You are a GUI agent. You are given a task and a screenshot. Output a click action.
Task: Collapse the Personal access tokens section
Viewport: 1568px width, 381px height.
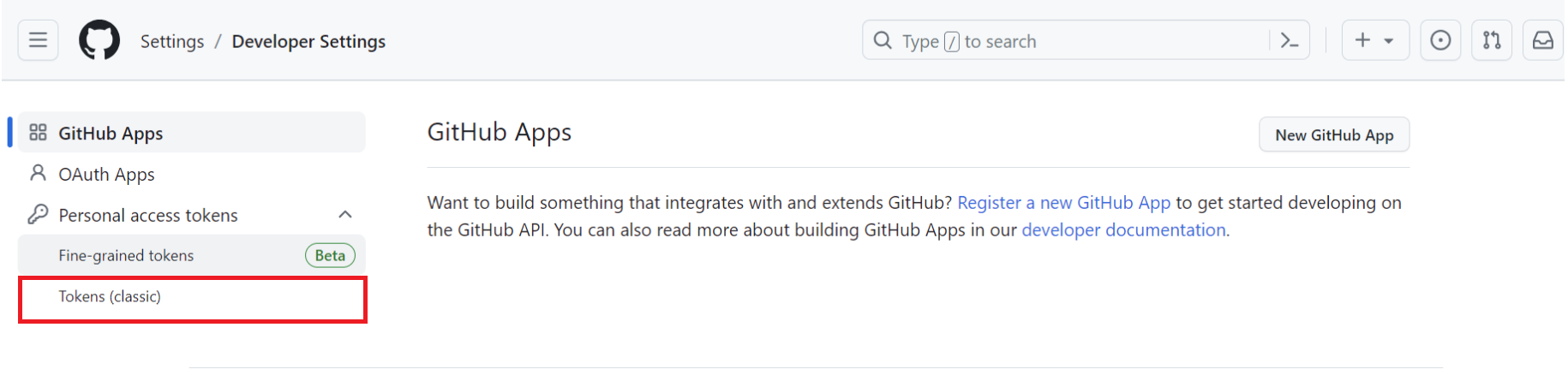point(345,215)
